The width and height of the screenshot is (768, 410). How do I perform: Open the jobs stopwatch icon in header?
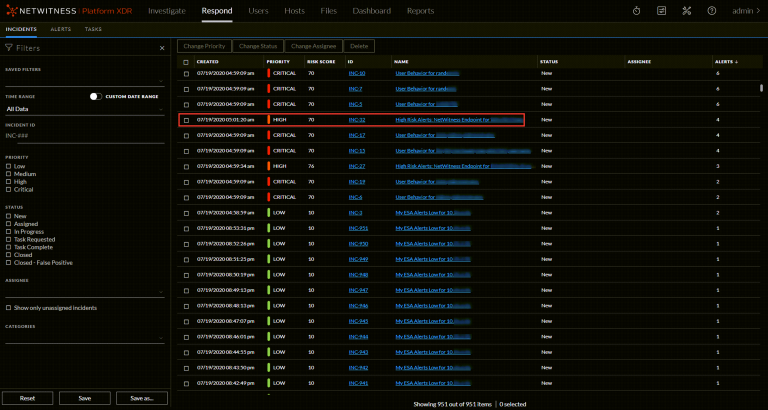click(638, 11)
